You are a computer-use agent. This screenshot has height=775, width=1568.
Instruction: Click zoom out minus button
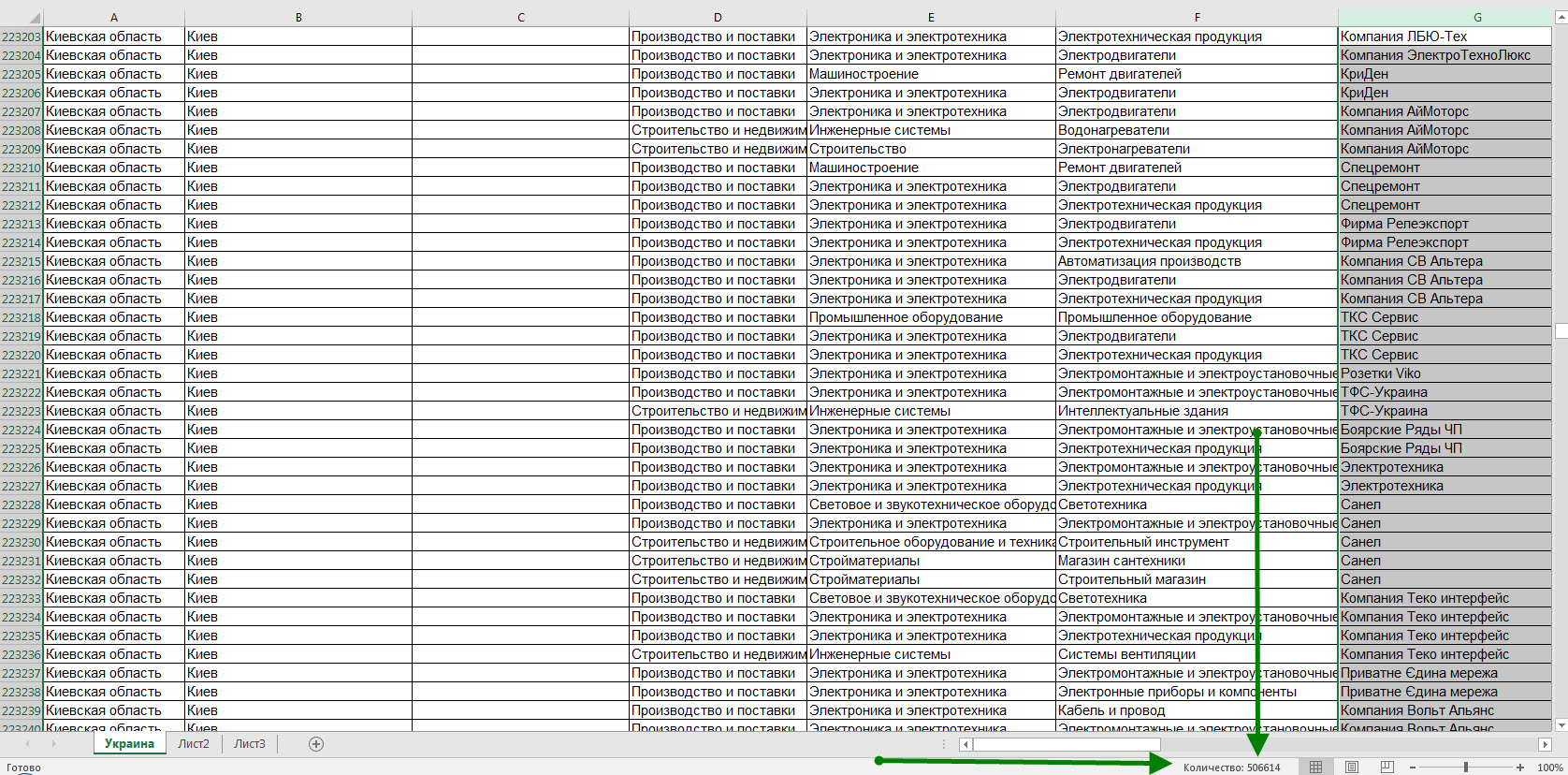click(x=1413, y=768)
